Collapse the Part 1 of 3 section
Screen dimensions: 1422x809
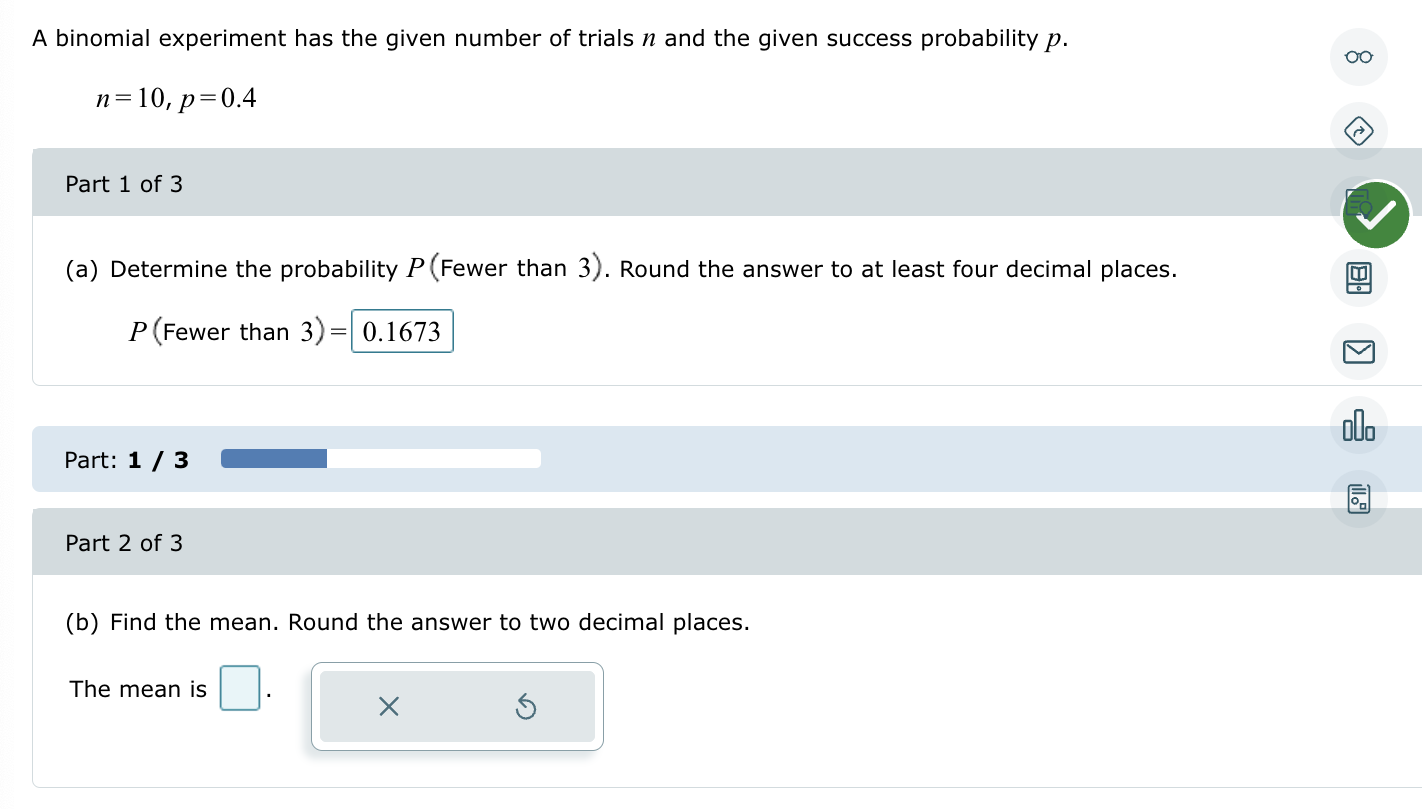click(124, 183)
